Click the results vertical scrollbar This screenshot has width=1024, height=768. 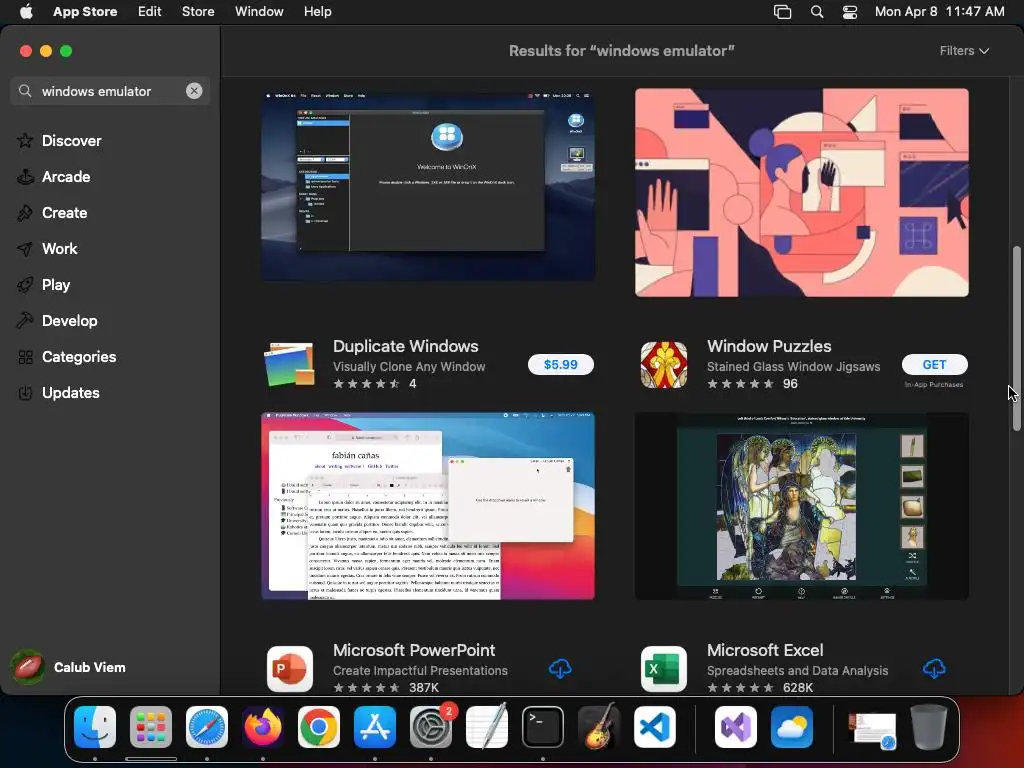(x=1016, y=338)
